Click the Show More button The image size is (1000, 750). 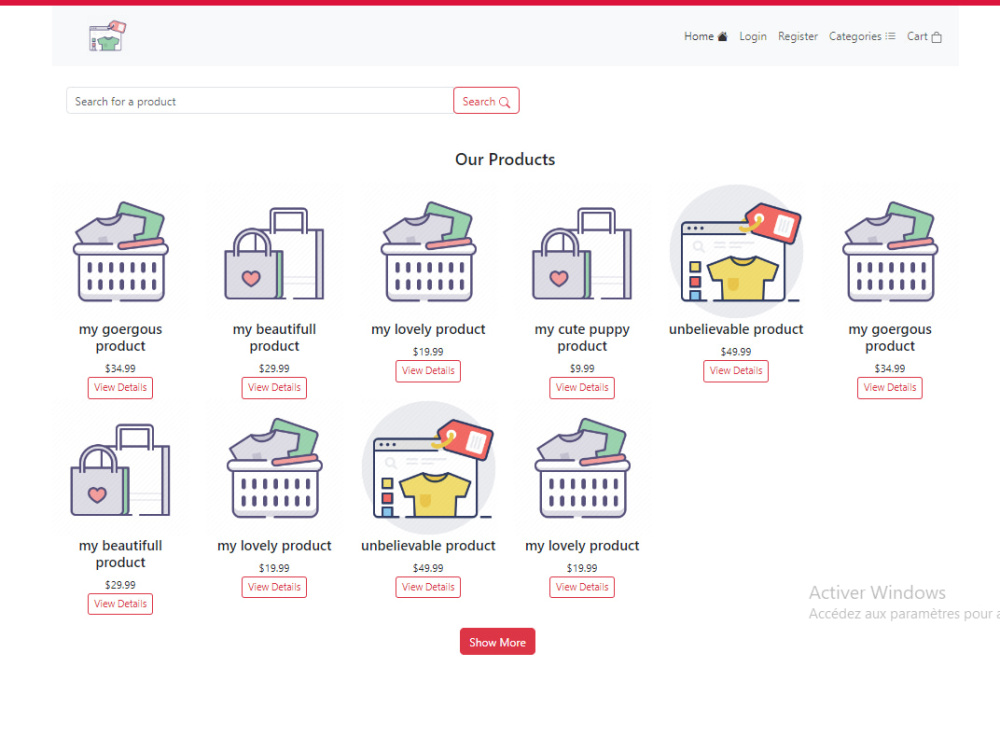click(x=497, y=642)
